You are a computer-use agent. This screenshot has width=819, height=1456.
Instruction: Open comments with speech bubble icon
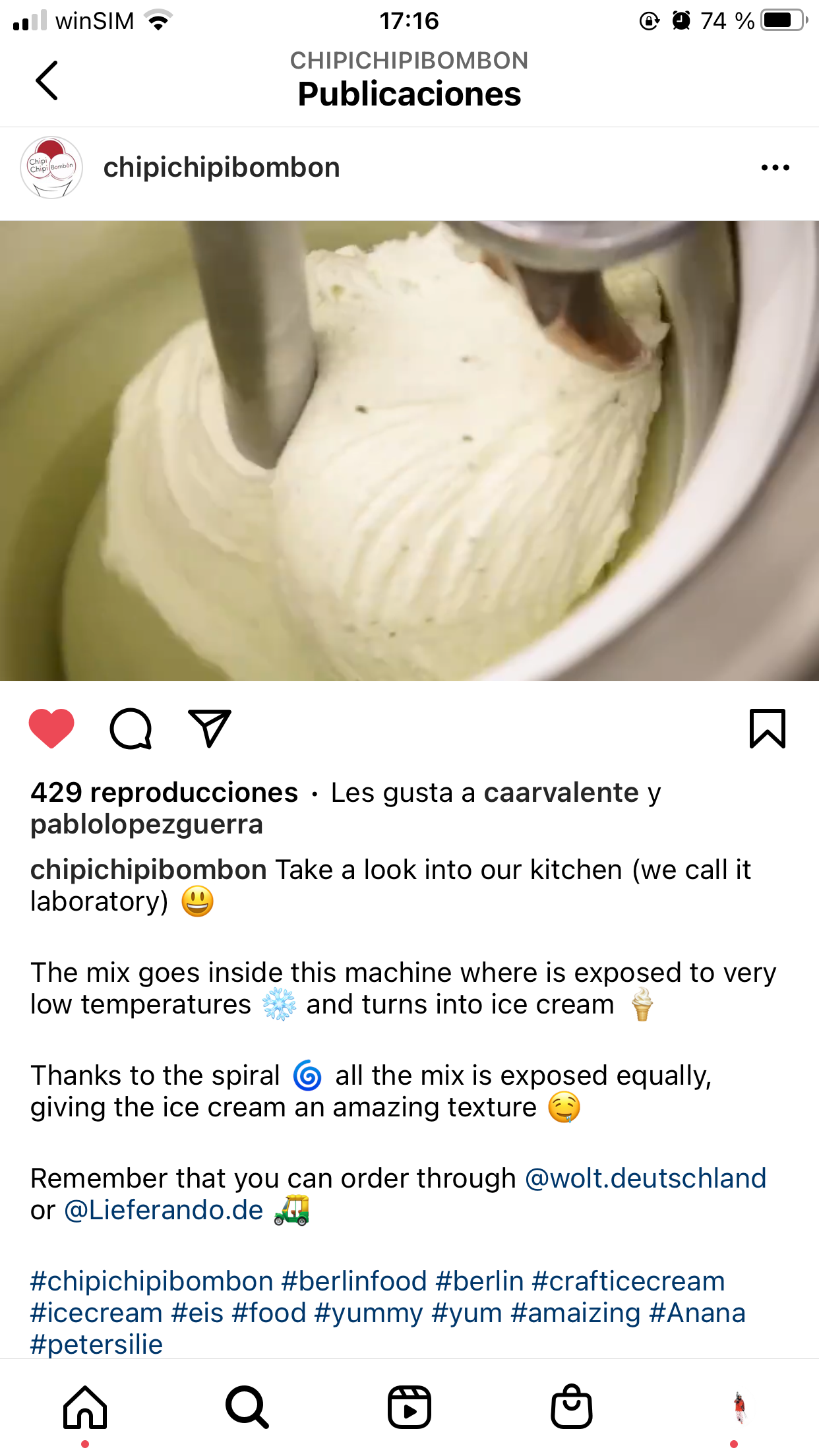pos(131,729)
